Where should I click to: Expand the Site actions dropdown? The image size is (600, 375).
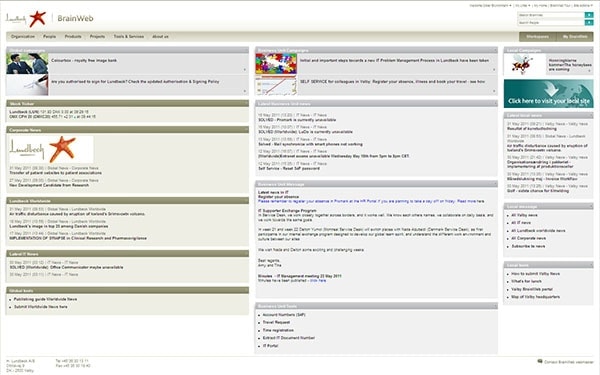pyautogui.click(x=583, y=6)
